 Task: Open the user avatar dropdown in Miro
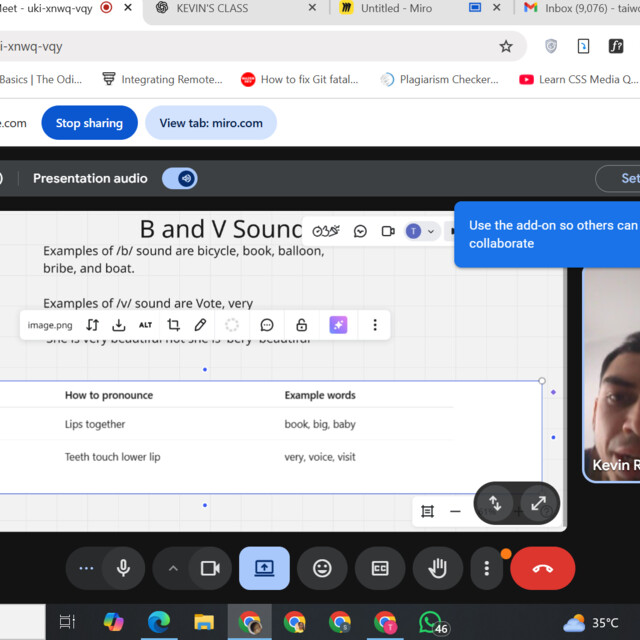(x=420, y=231)
